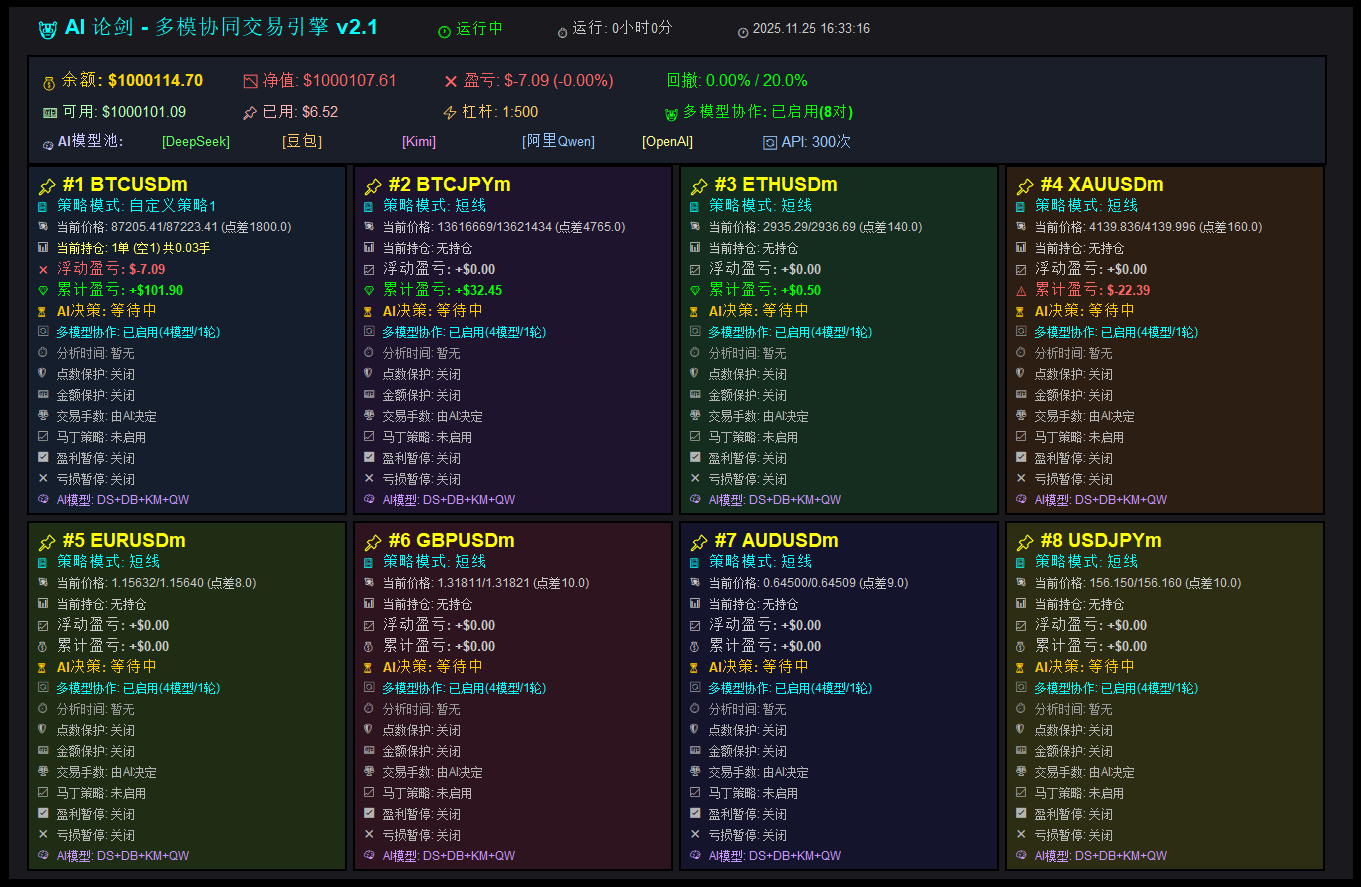Select [Kimi] in the AI模型池 row
This screenshot has width=1361, height=887.
tap(419, 142)
